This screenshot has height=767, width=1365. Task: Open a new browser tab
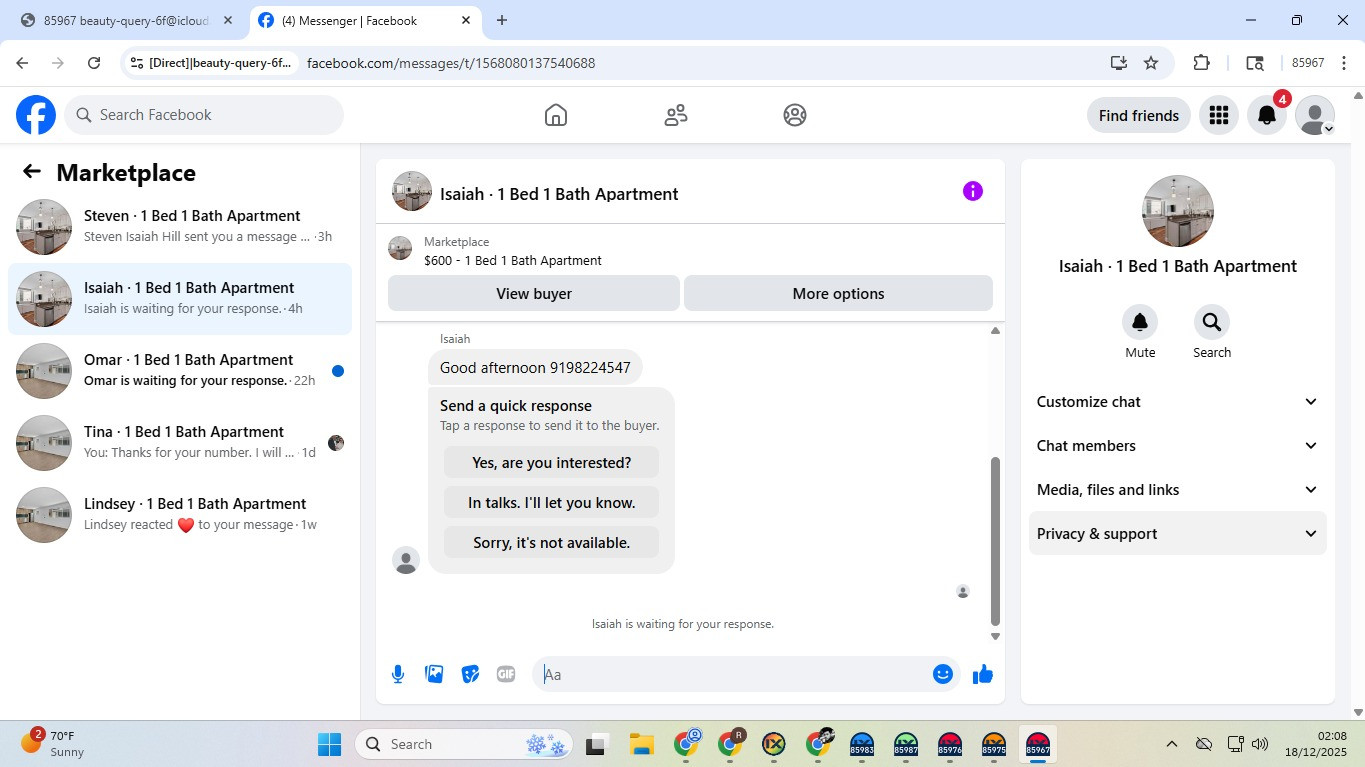(502, 20)
